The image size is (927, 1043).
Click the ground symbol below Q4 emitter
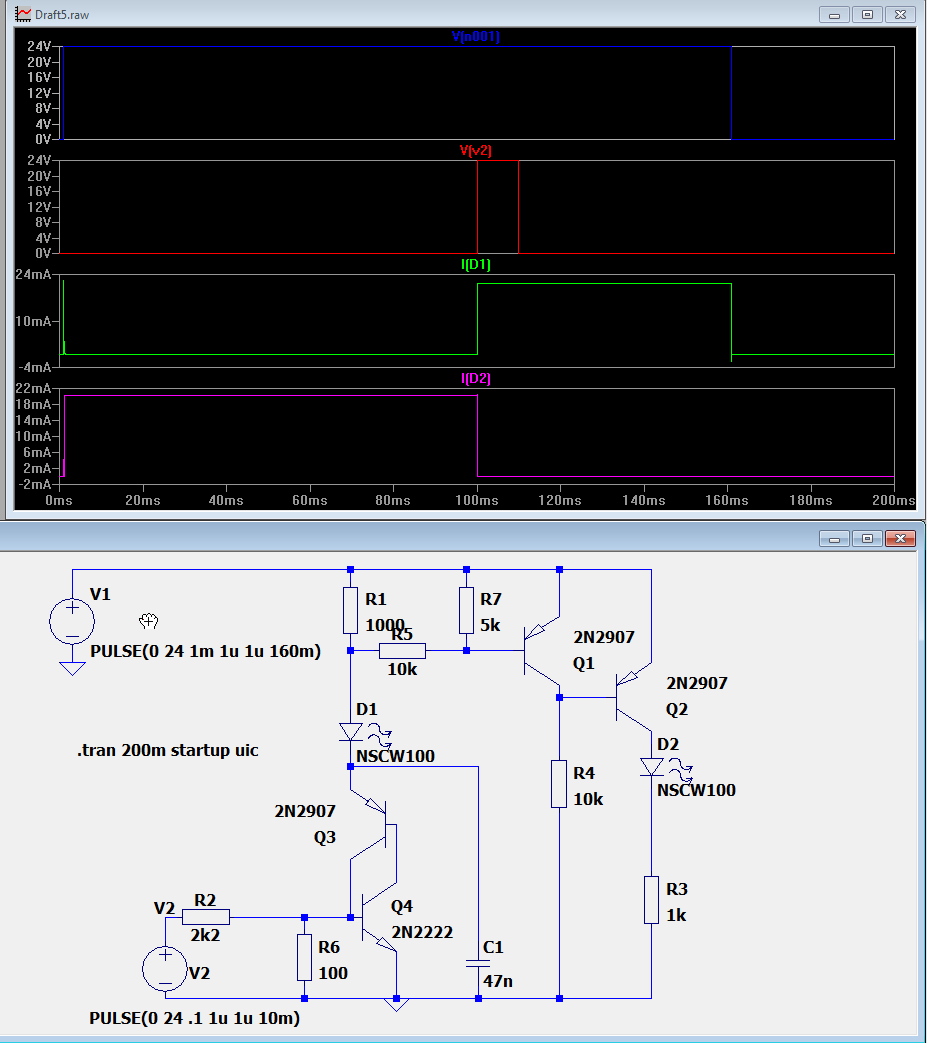click(x=396, y=1004)
